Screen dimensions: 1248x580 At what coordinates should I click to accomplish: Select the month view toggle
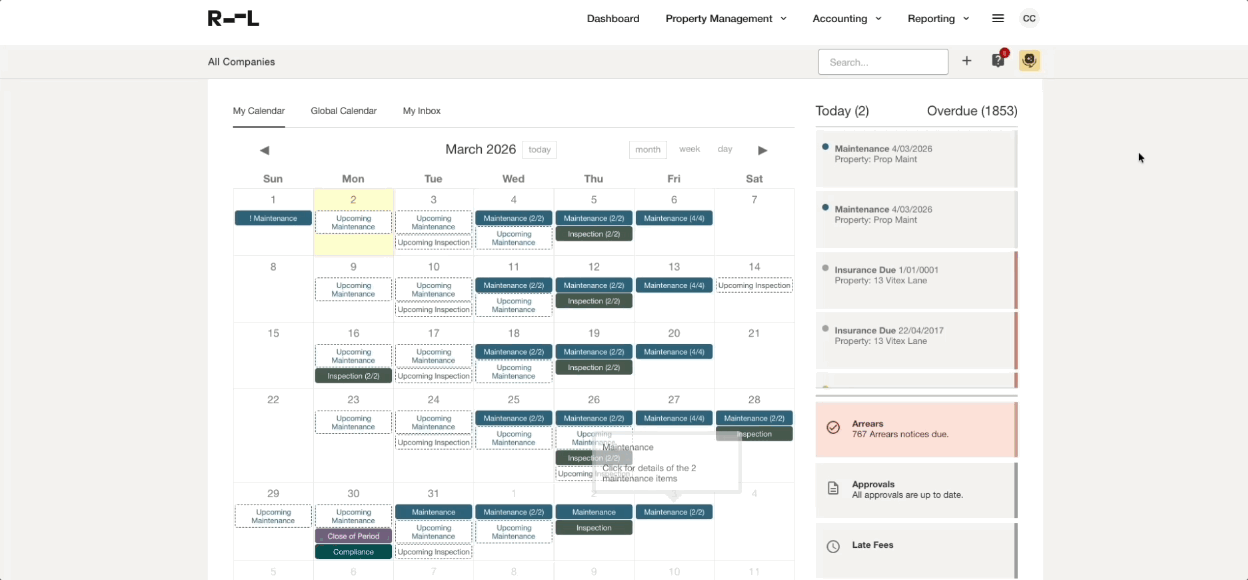pos(648,150)
